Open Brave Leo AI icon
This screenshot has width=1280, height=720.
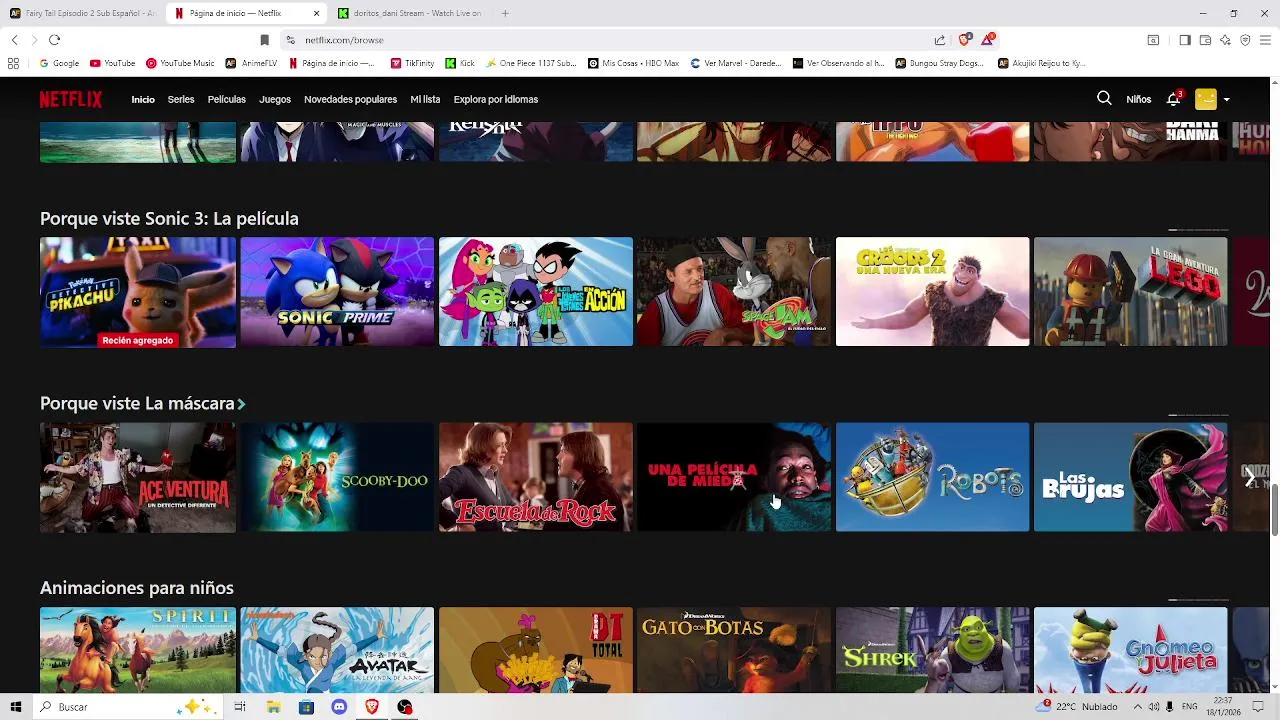[x=1225, y=40]
